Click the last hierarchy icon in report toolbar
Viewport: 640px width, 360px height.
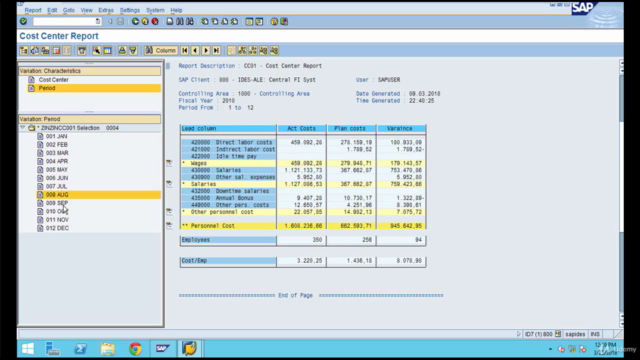(x=274, y=50)
